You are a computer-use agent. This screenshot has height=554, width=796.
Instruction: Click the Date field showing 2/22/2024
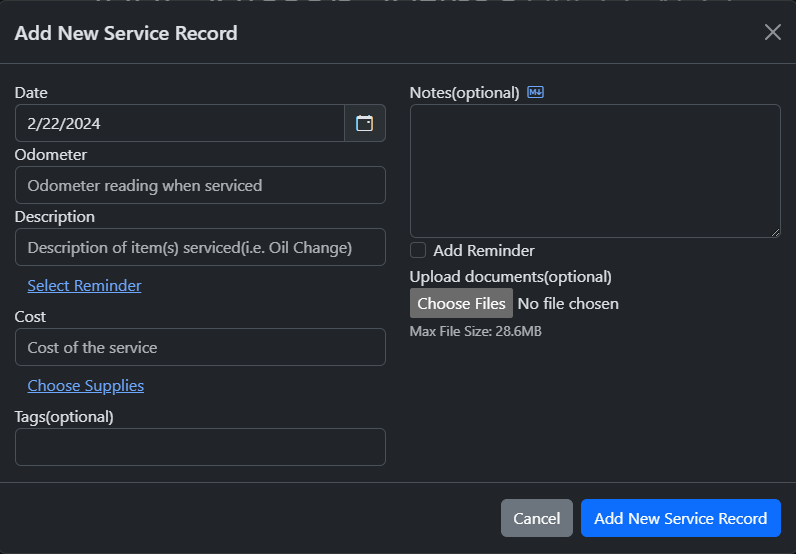(x=180, y=123)
